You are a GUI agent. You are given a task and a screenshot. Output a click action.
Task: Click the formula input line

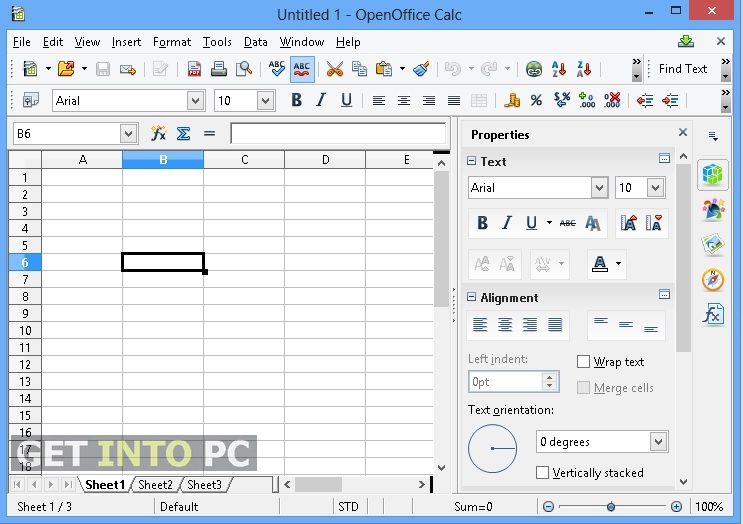338,134
